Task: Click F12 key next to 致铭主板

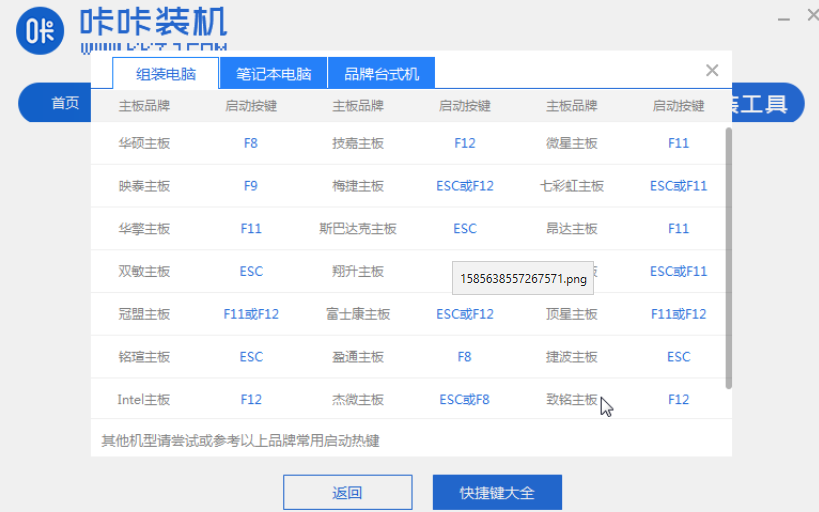Action: click(x=678, y=400)
